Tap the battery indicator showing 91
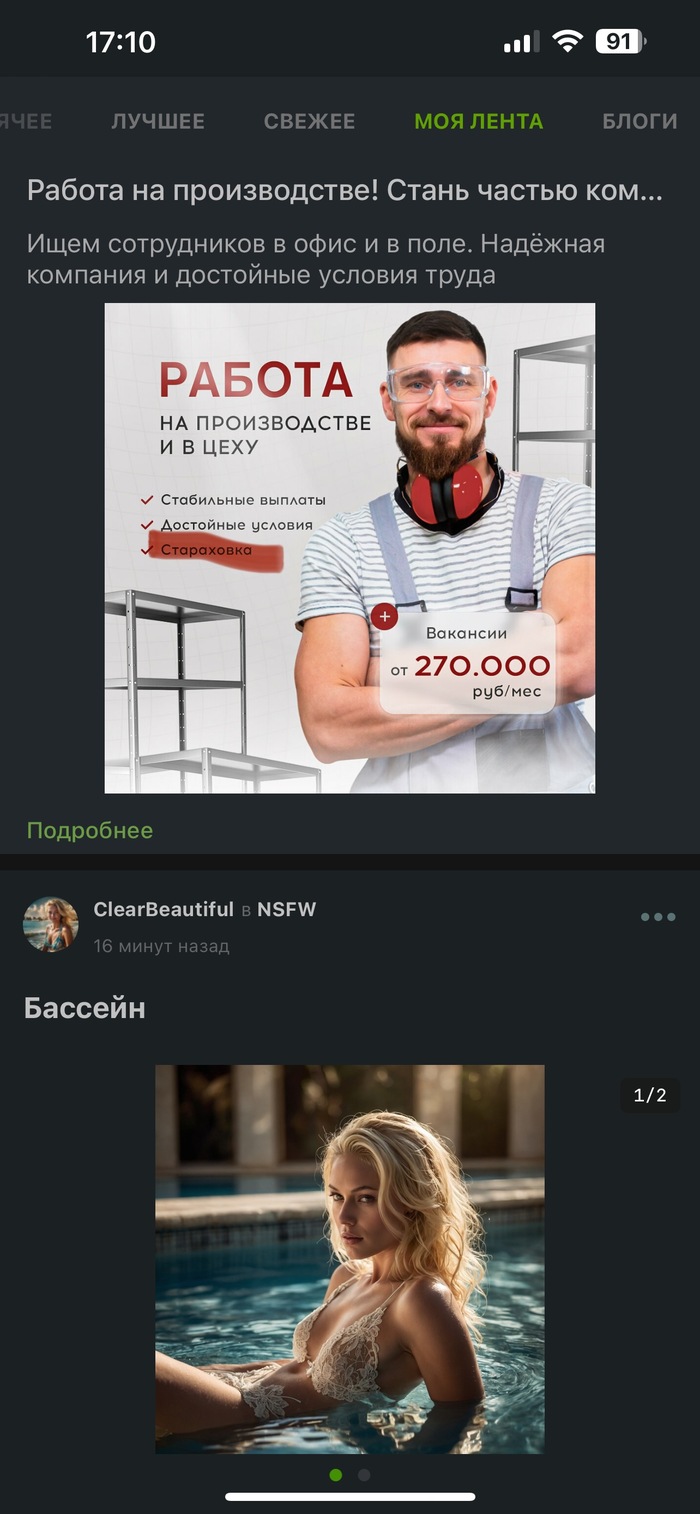 coord(621,42)
